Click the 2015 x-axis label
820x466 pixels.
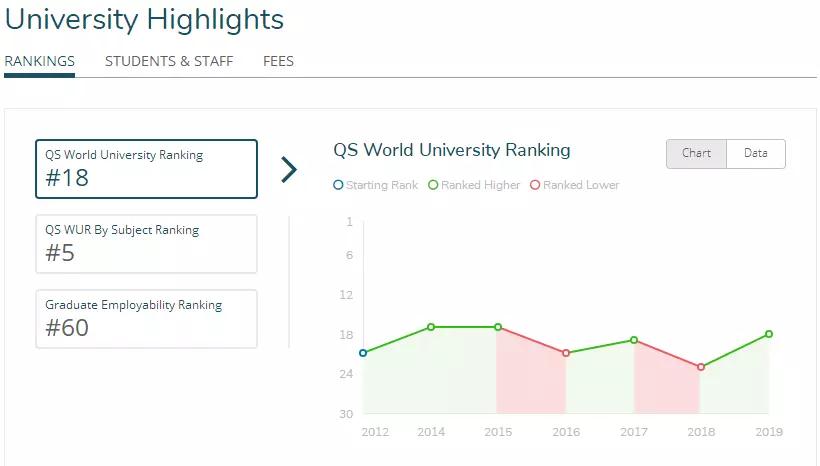click(x=498, y=432)
